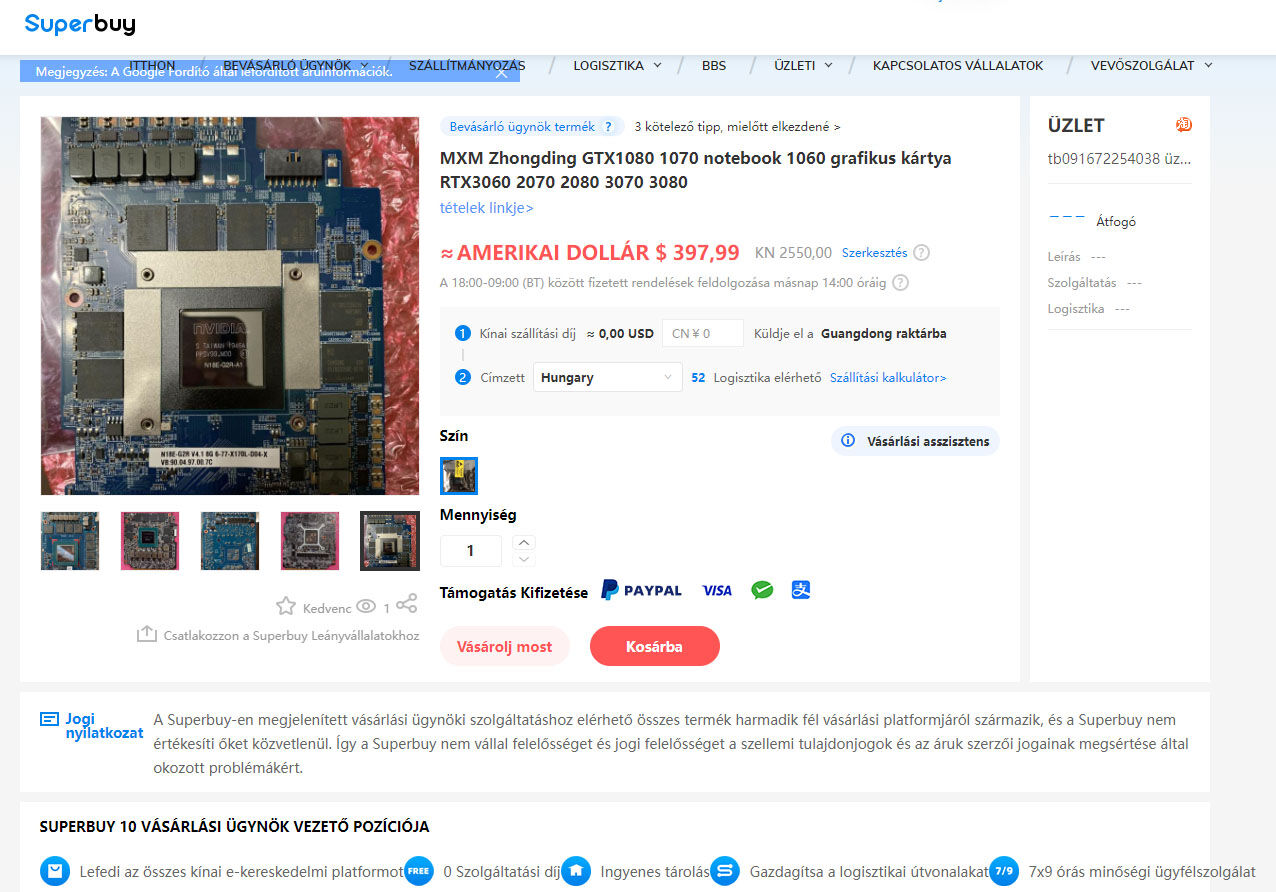Click the Szerkesztés currency link
The image size is (1276, 892).
(x=874, y=253)
